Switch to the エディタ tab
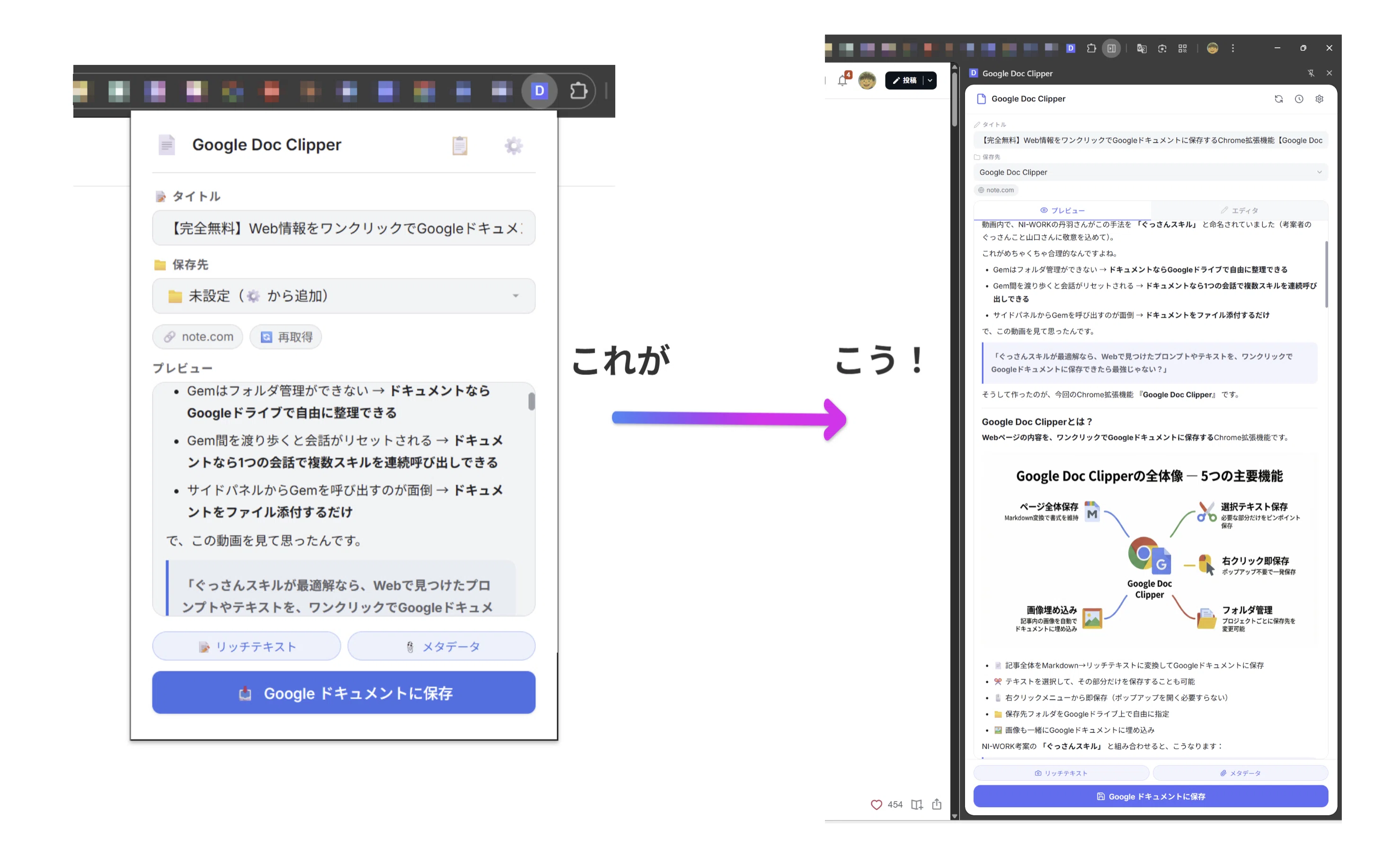 click(x=1239, y=210)
